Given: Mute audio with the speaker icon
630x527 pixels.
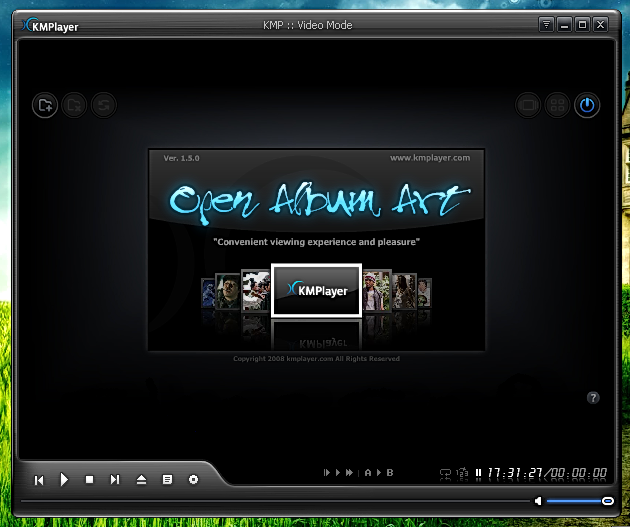Looking at the screenshot, I should click(x=538, y=501).
